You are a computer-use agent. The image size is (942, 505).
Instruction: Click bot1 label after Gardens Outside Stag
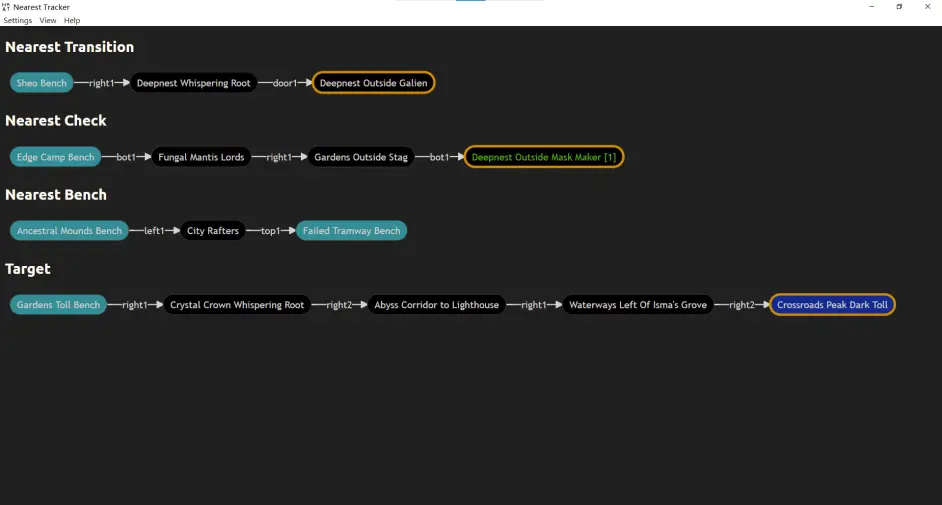click(439, 157)
